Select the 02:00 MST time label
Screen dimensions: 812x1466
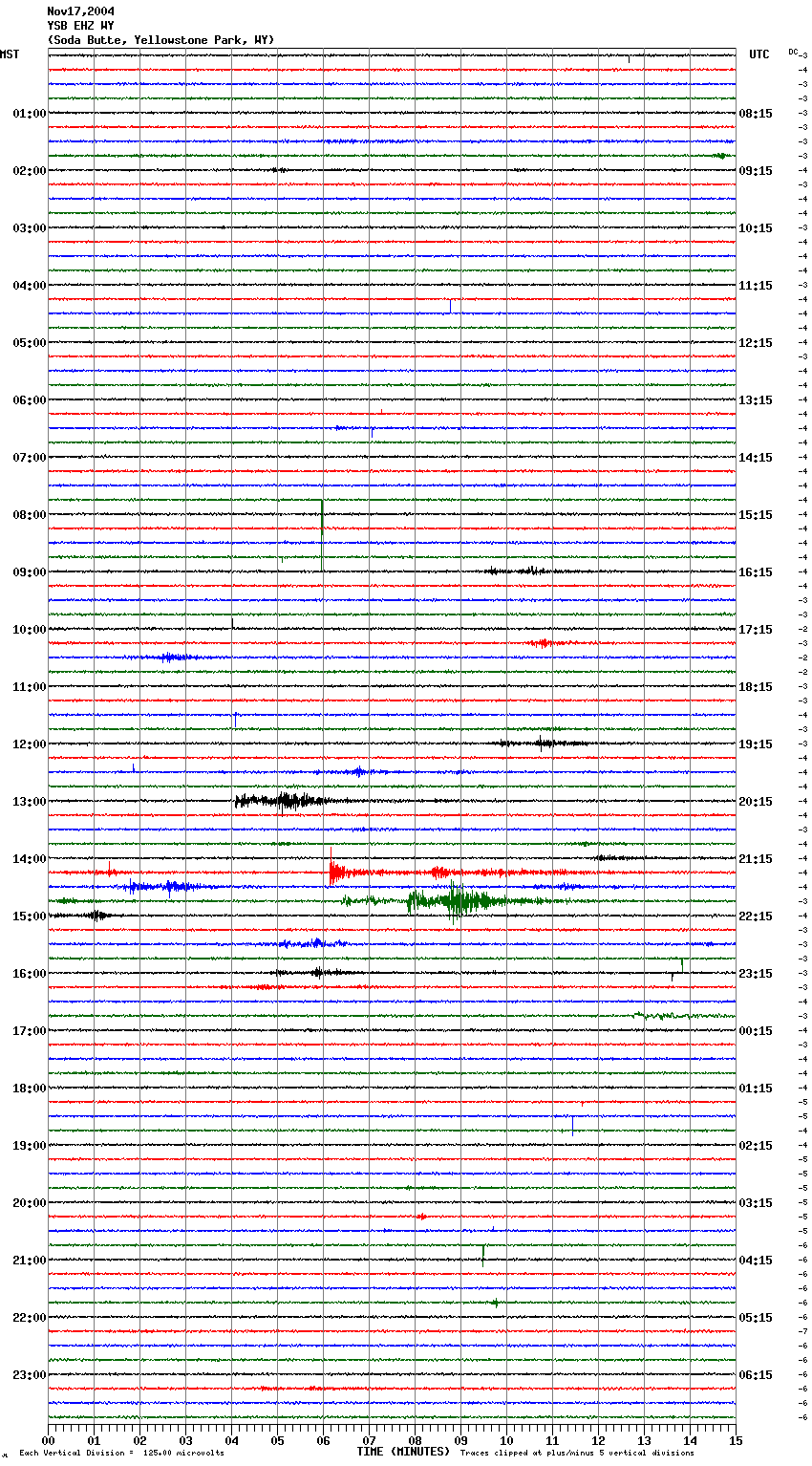click(x=29, y=171)
